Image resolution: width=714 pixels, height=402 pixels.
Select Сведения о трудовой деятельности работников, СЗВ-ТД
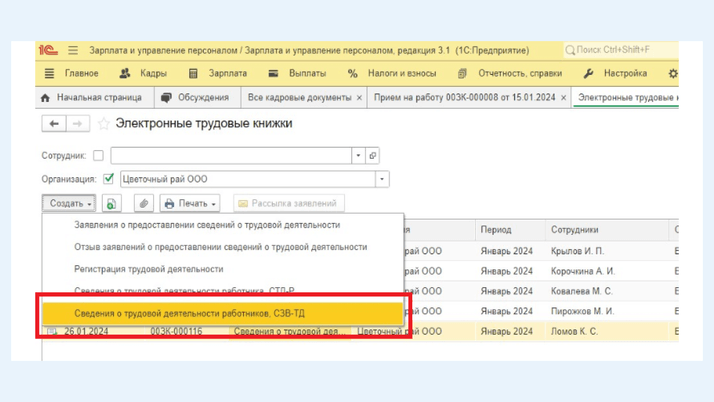click(x=223, y=313)
